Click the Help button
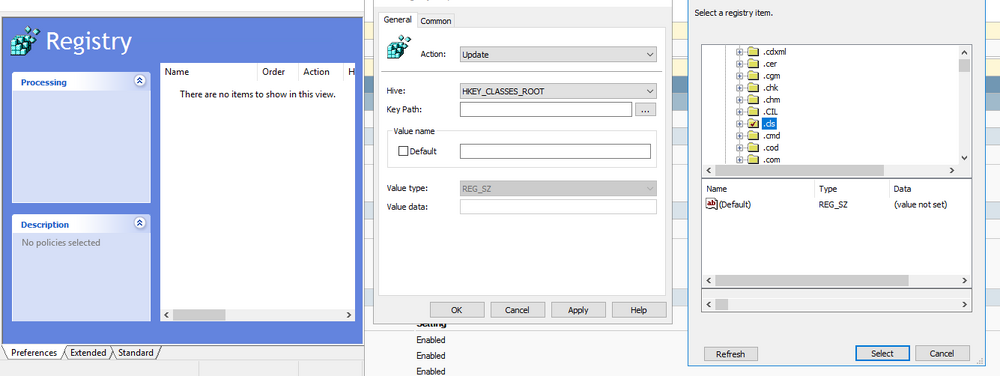This screenshot has height=376, width=1000. click(x=638, y=310)
